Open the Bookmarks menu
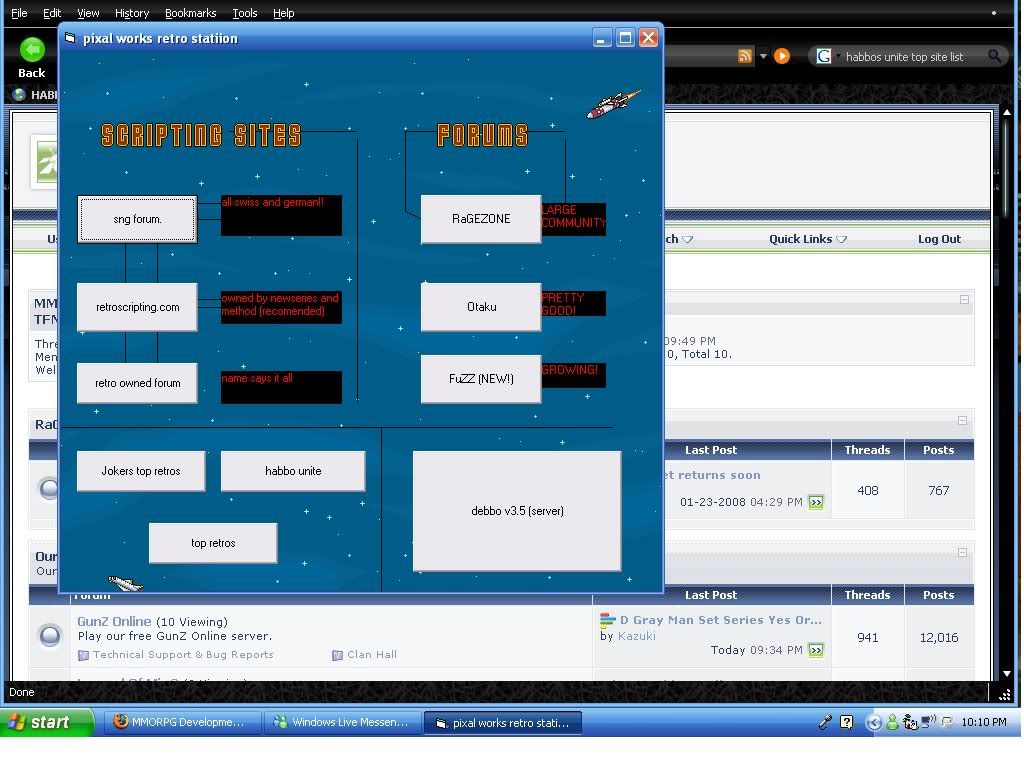The image size is (1024, 768). click(x=190, y=13)
